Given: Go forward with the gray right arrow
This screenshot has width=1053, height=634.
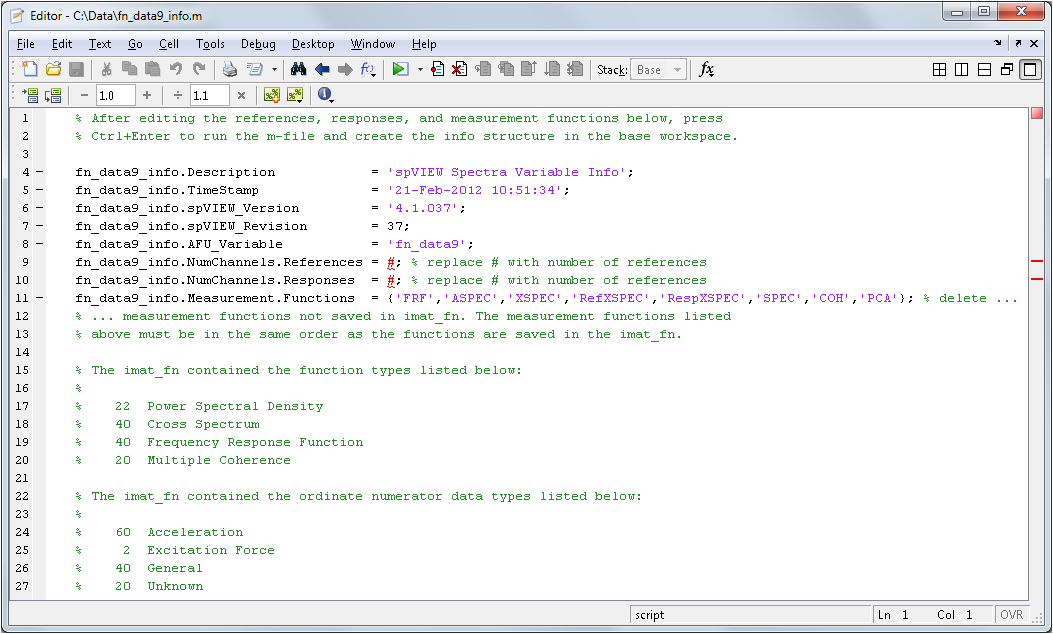Looking at the screenshot, I should [345, 69].
